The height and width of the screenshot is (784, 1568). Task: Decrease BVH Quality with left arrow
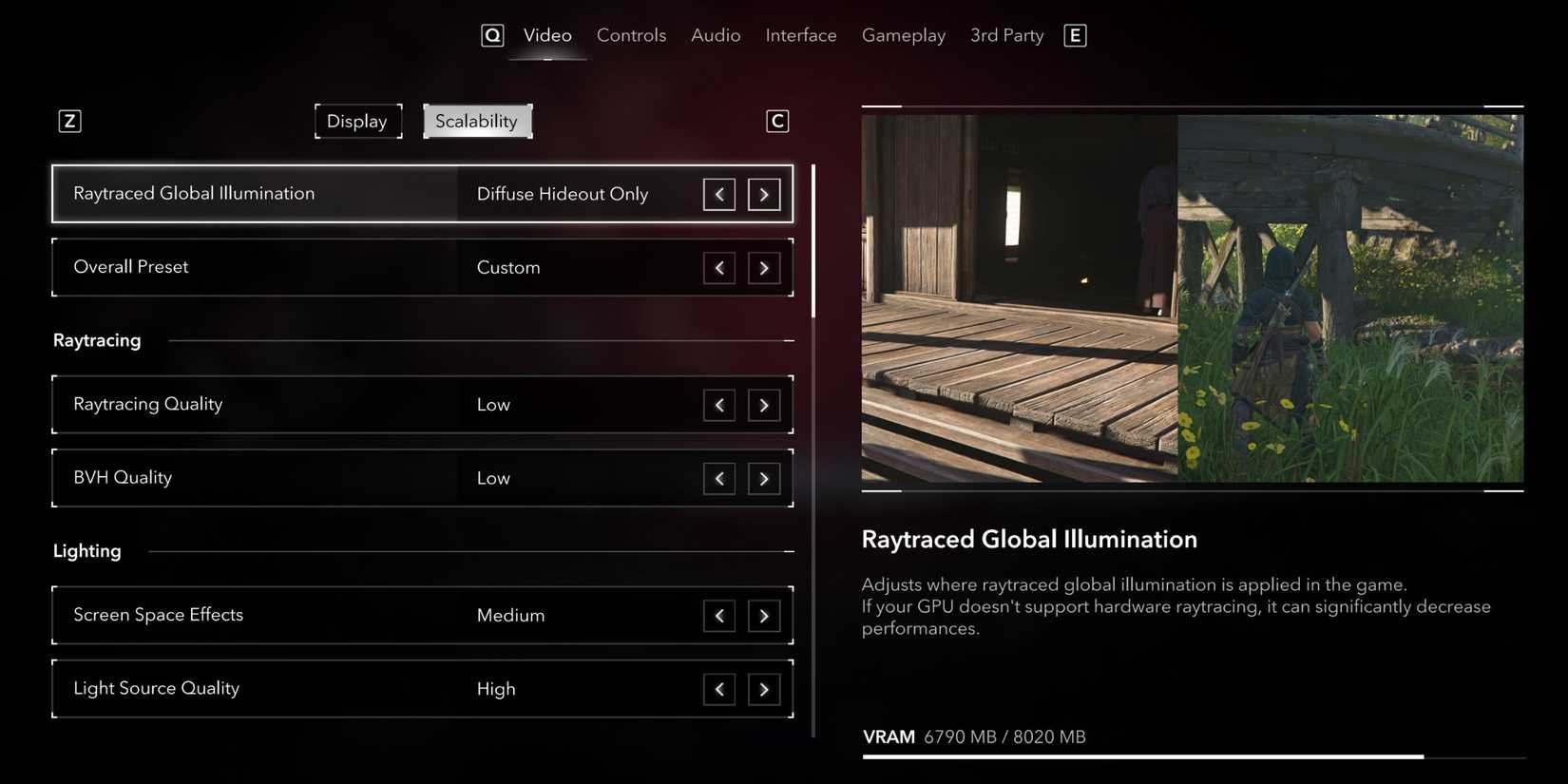719,479
